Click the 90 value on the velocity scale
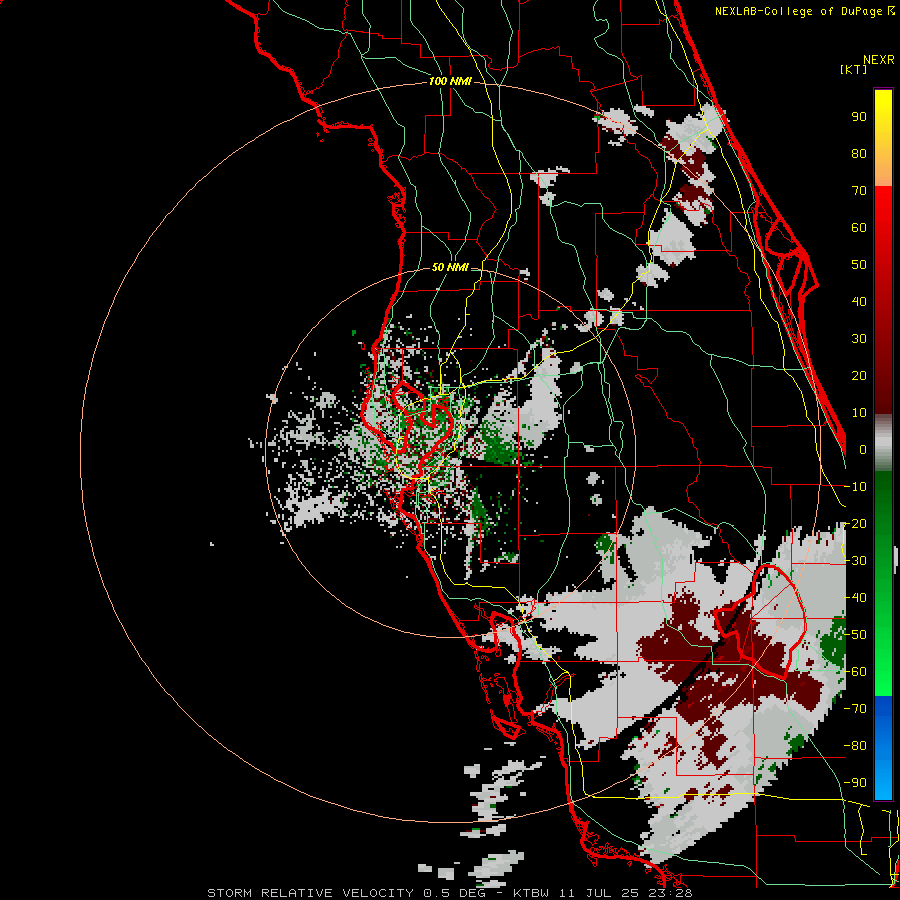The height and width of the screenshot is (900, 900). pos(859,117)
